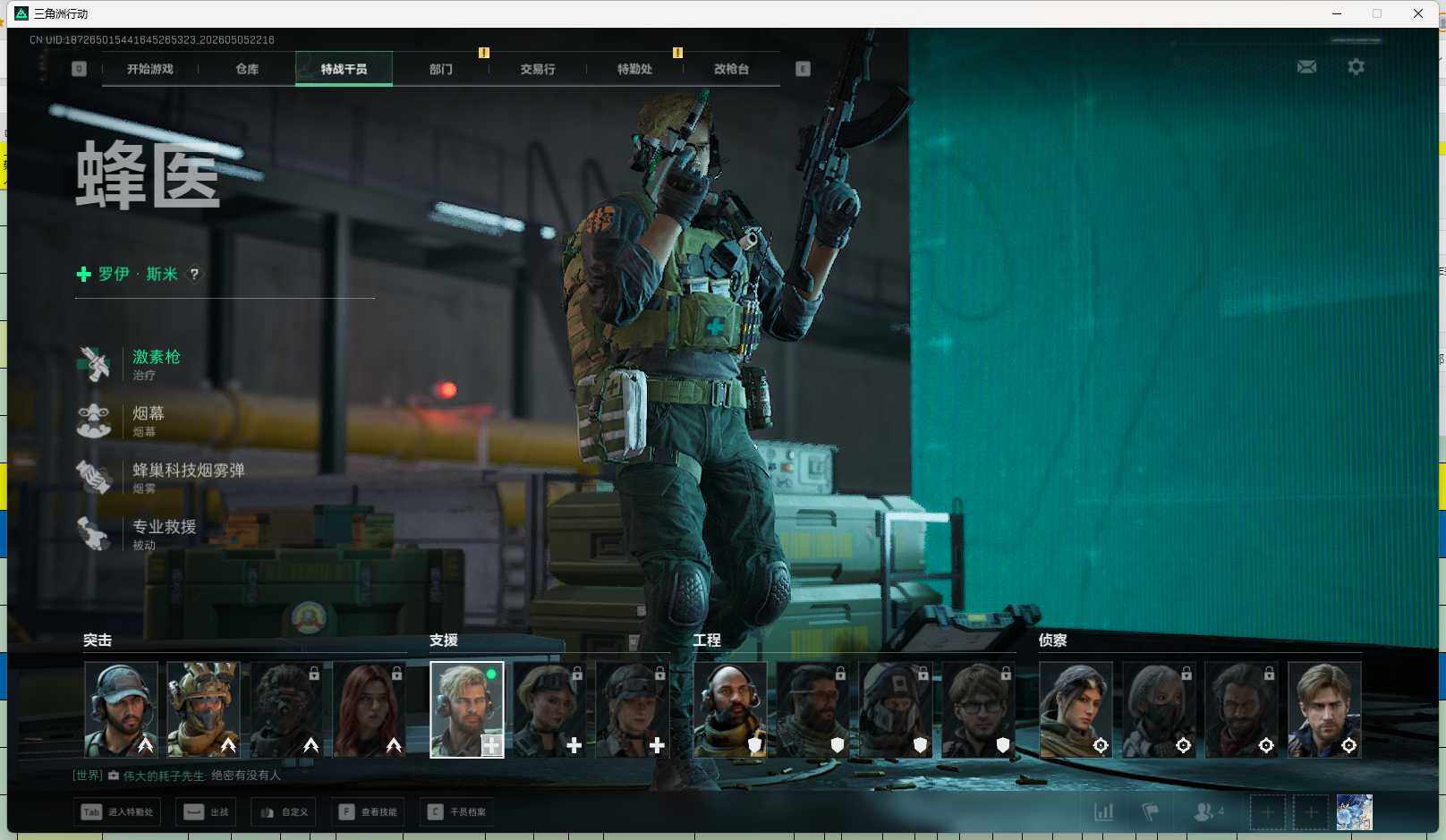Click the 烟幕 skill name text
The image size is (1446, 840).
[x=149, y=413]
